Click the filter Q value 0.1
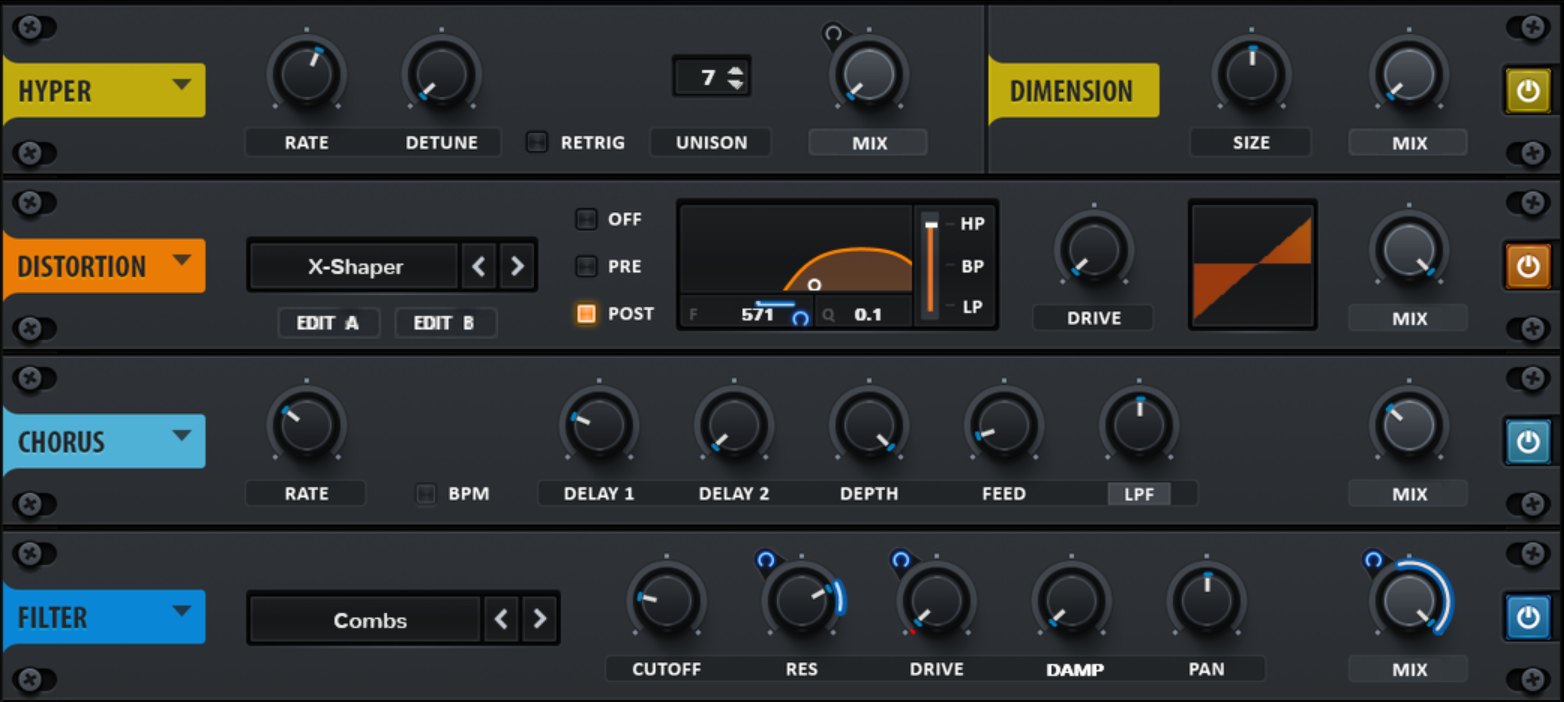This screenshot has width=1564, height=702. click(868, 314)
